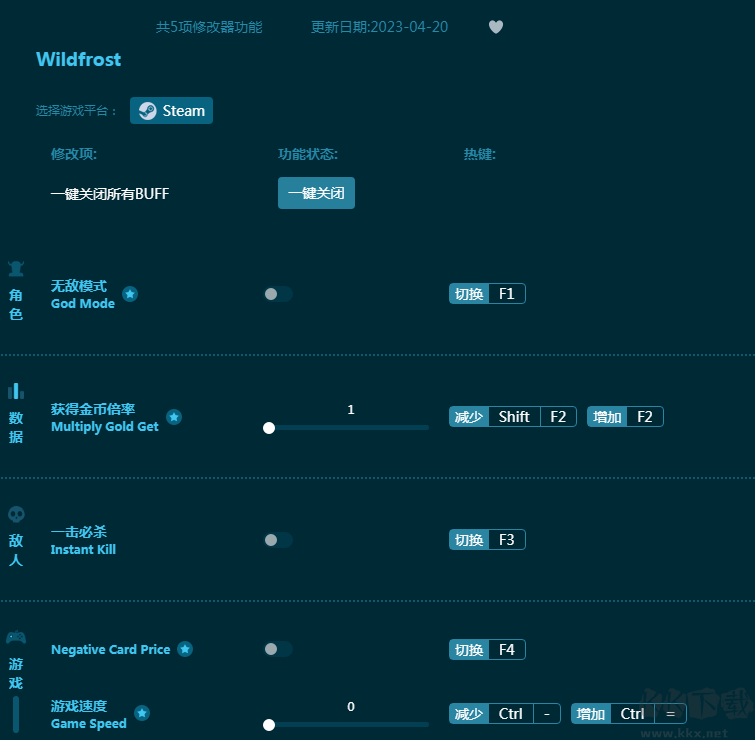755x740 pixels.
Task: Click the 敌人 skull category icon
Action: coord(16,514)
